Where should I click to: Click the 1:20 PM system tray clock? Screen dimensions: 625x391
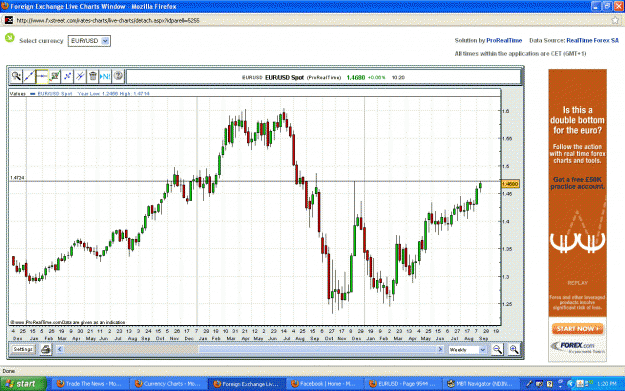pyautogui.click(x=607, y=384)
